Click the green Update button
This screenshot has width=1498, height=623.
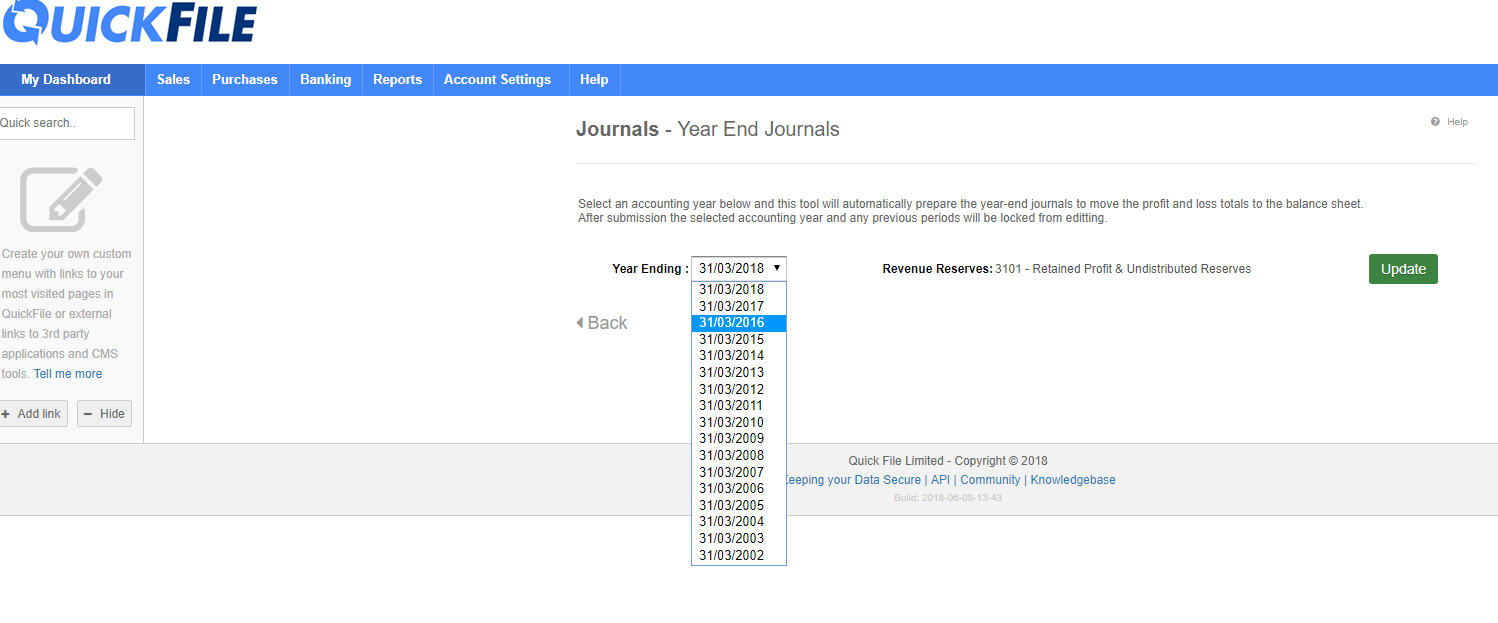point(1403,269)
